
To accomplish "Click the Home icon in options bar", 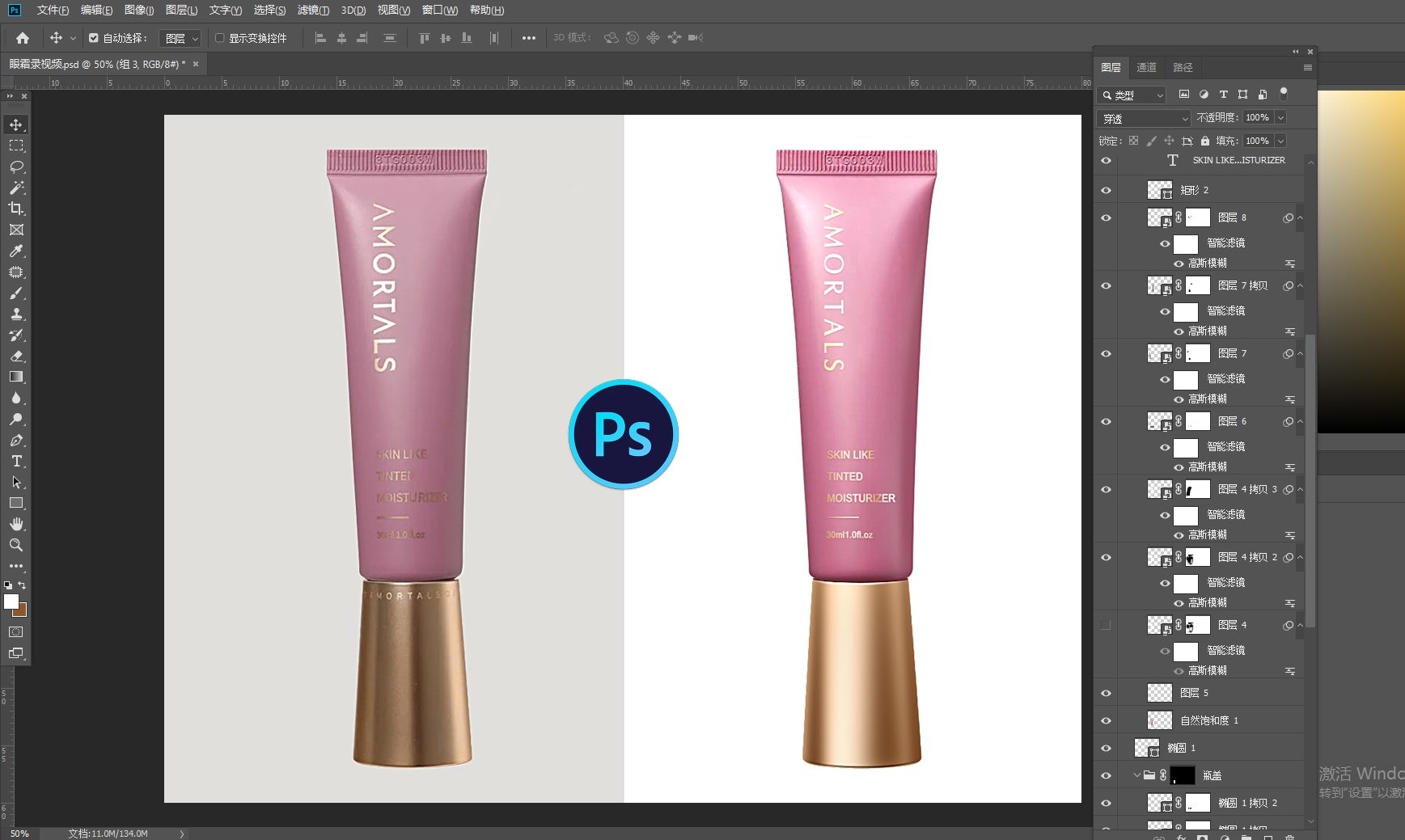I will pyautogui.click(x=23, y=38).
